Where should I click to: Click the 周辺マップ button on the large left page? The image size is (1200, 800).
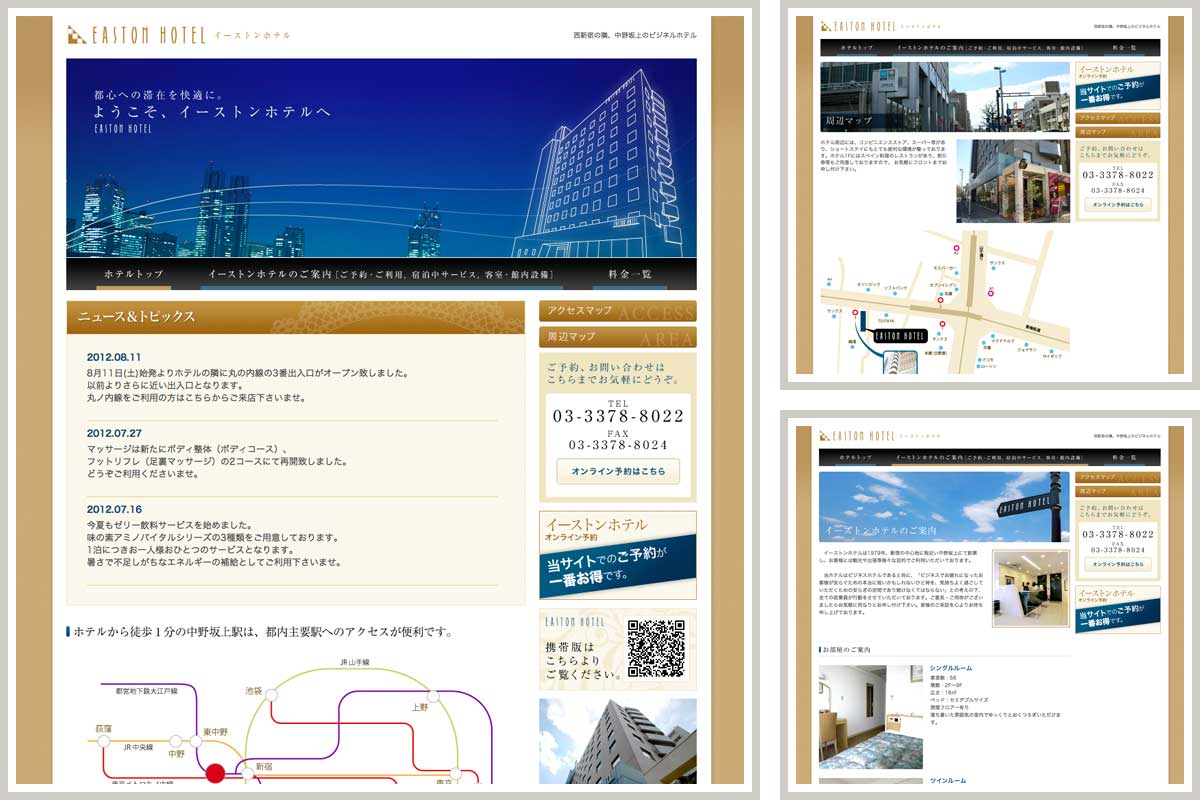click(617, 337)
